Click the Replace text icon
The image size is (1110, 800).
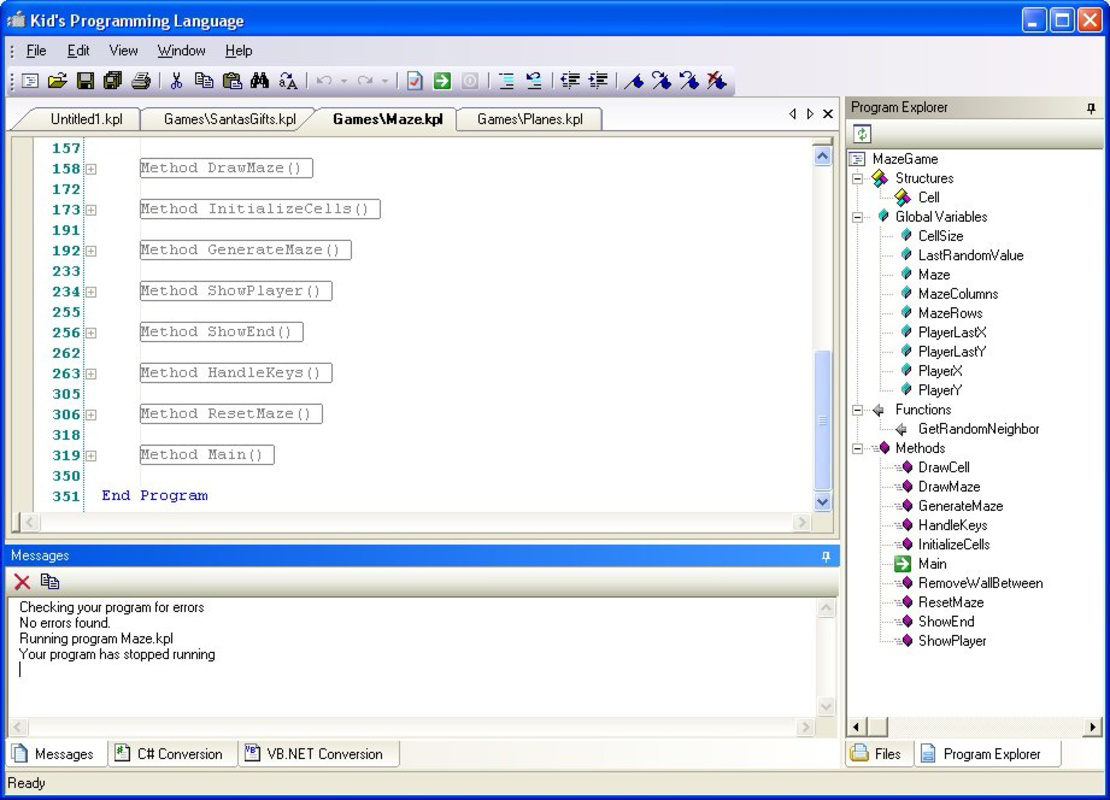(288, 81)
